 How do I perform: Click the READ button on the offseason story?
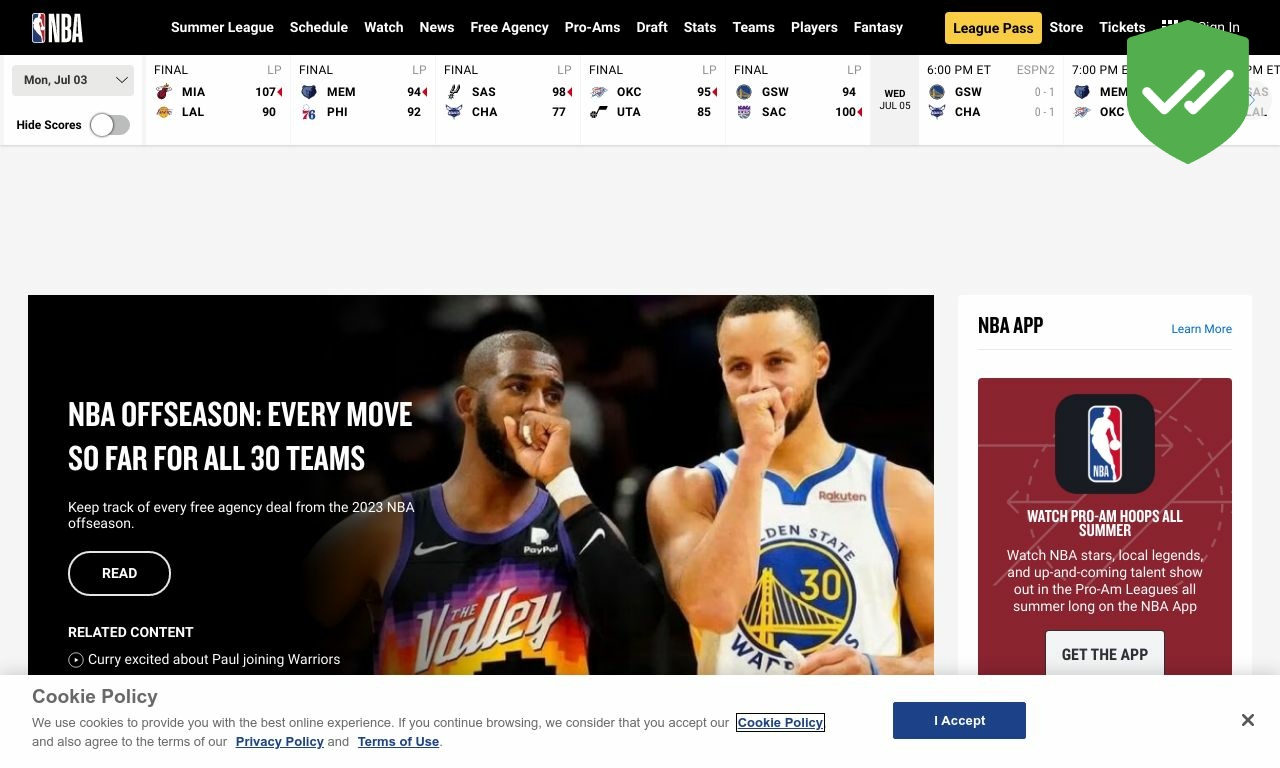point(119,573)
